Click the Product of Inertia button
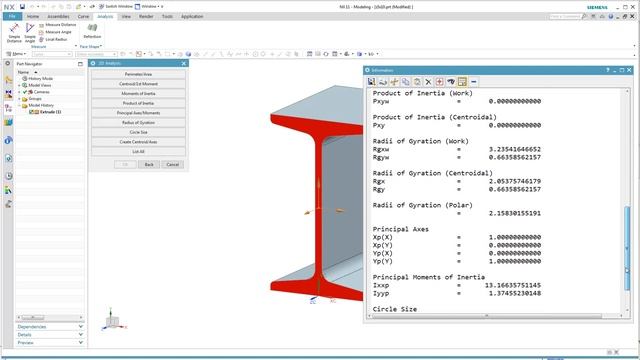This screenshot has width=640, height=360. (x=138, y=103)
